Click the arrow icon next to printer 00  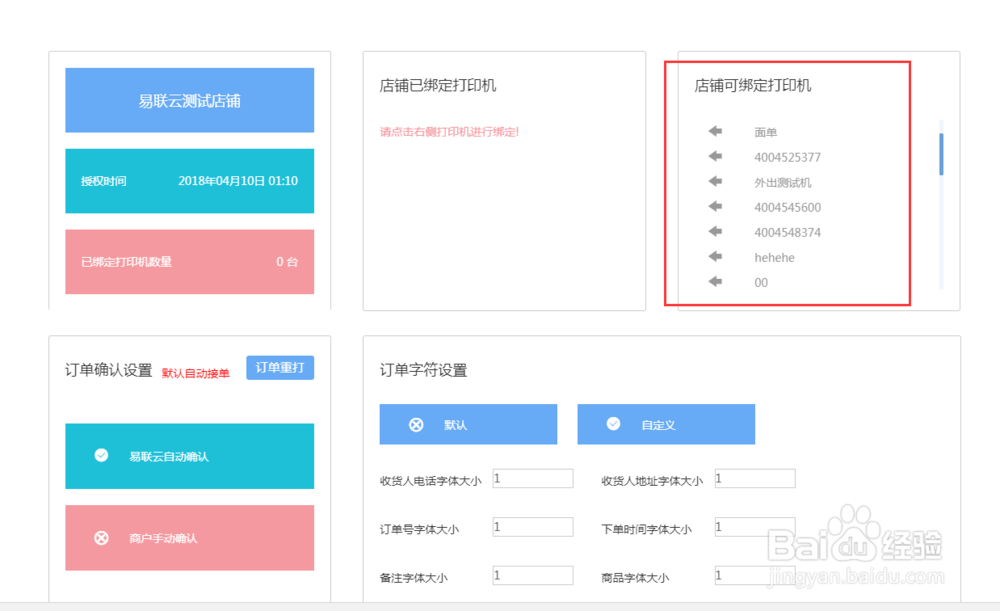[x=716, y=282]
